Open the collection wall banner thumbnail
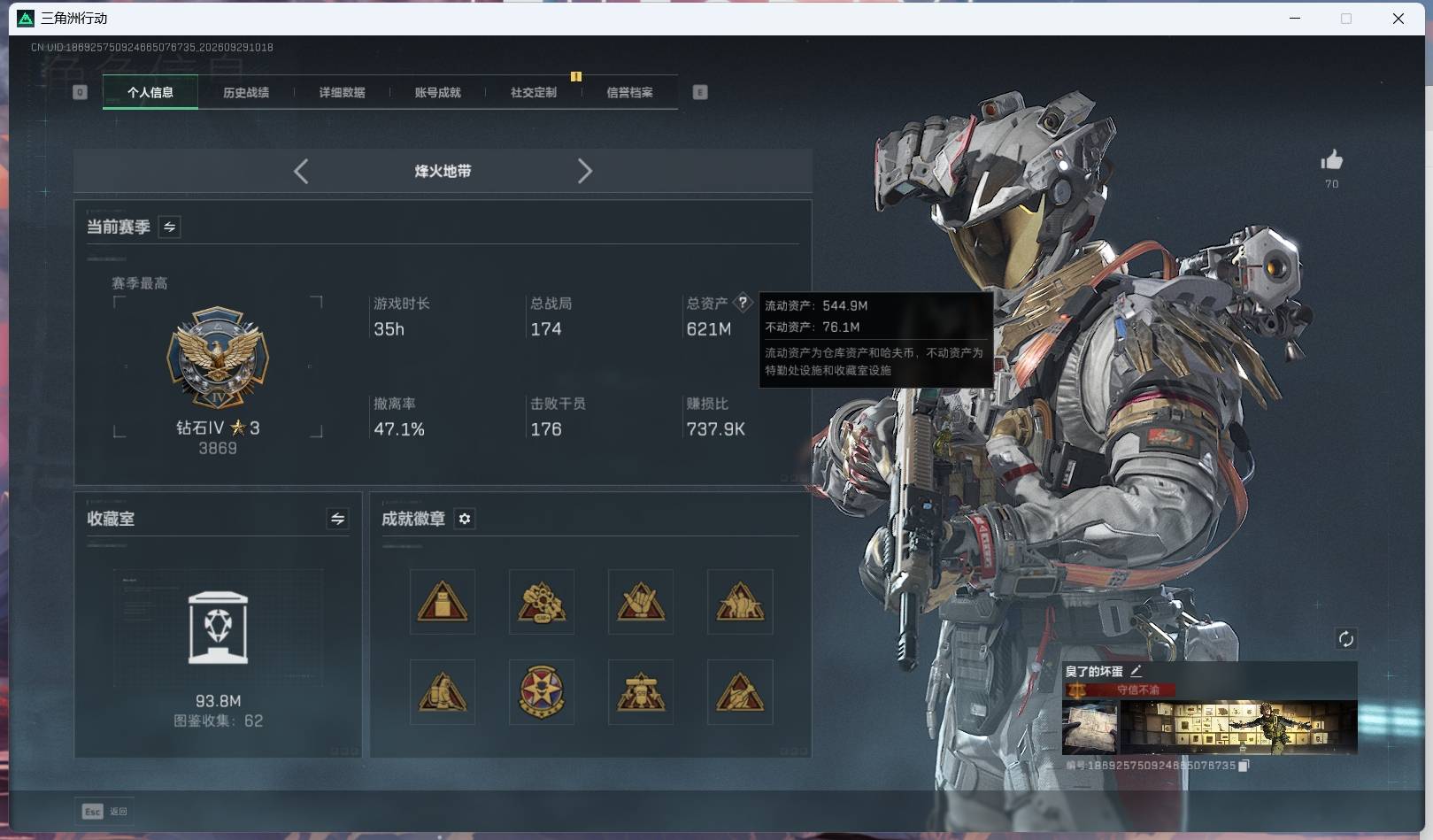 (1239, 728)
